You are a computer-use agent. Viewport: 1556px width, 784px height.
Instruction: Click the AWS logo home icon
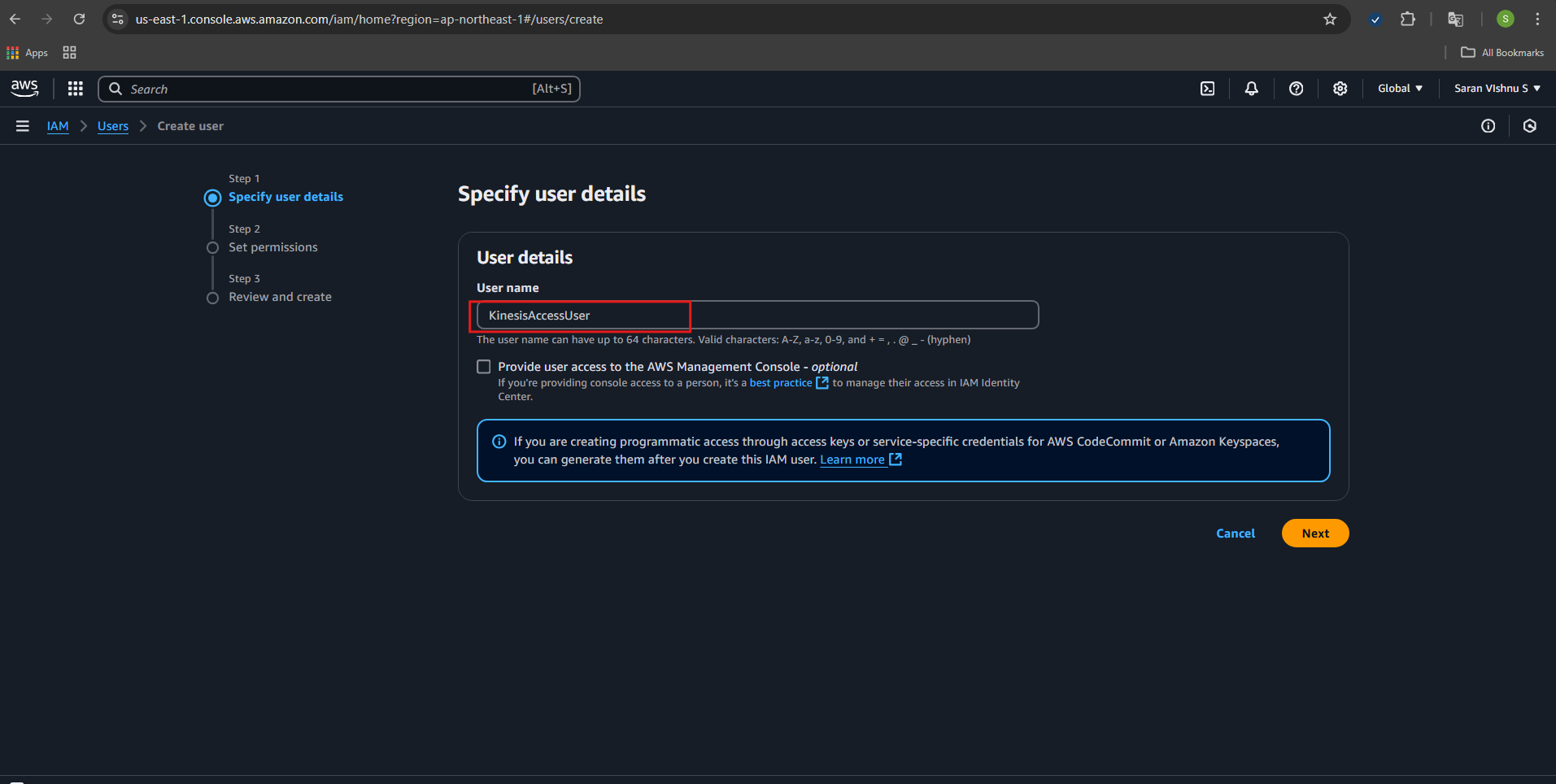(24, 89)
